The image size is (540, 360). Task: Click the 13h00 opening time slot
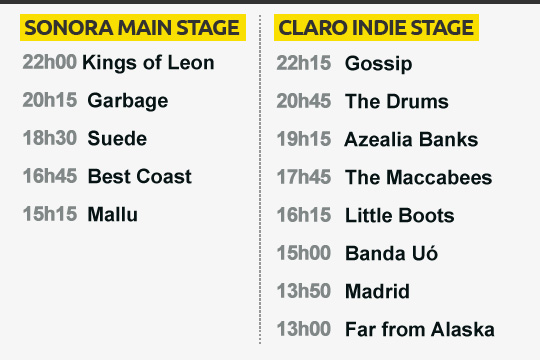[304, 329]
